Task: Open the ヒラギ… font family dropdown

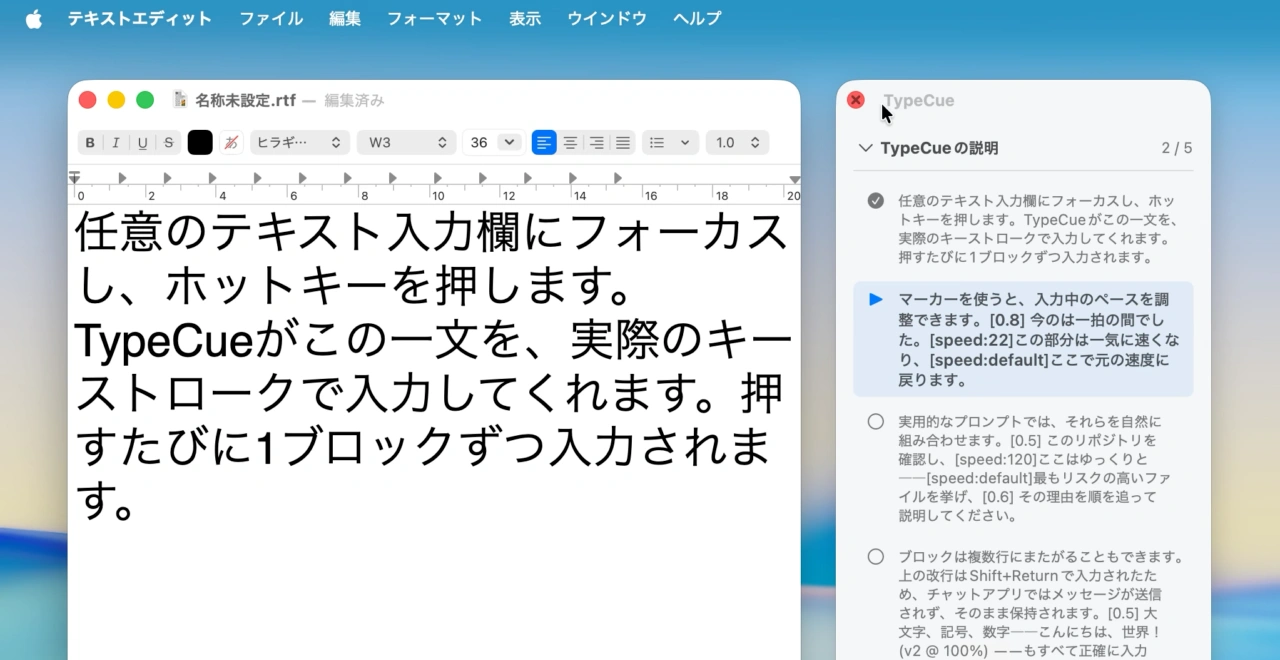Action: tap(300, 143)
